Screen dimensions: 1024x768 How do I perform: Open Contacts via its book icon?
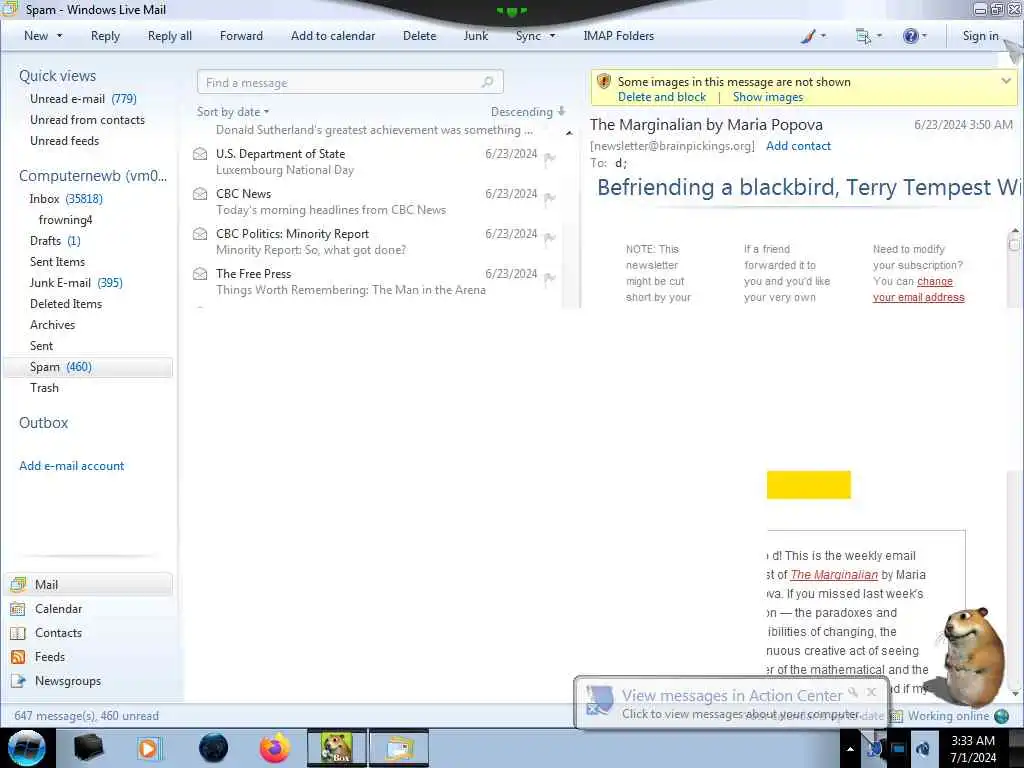[x=18, y=633]
